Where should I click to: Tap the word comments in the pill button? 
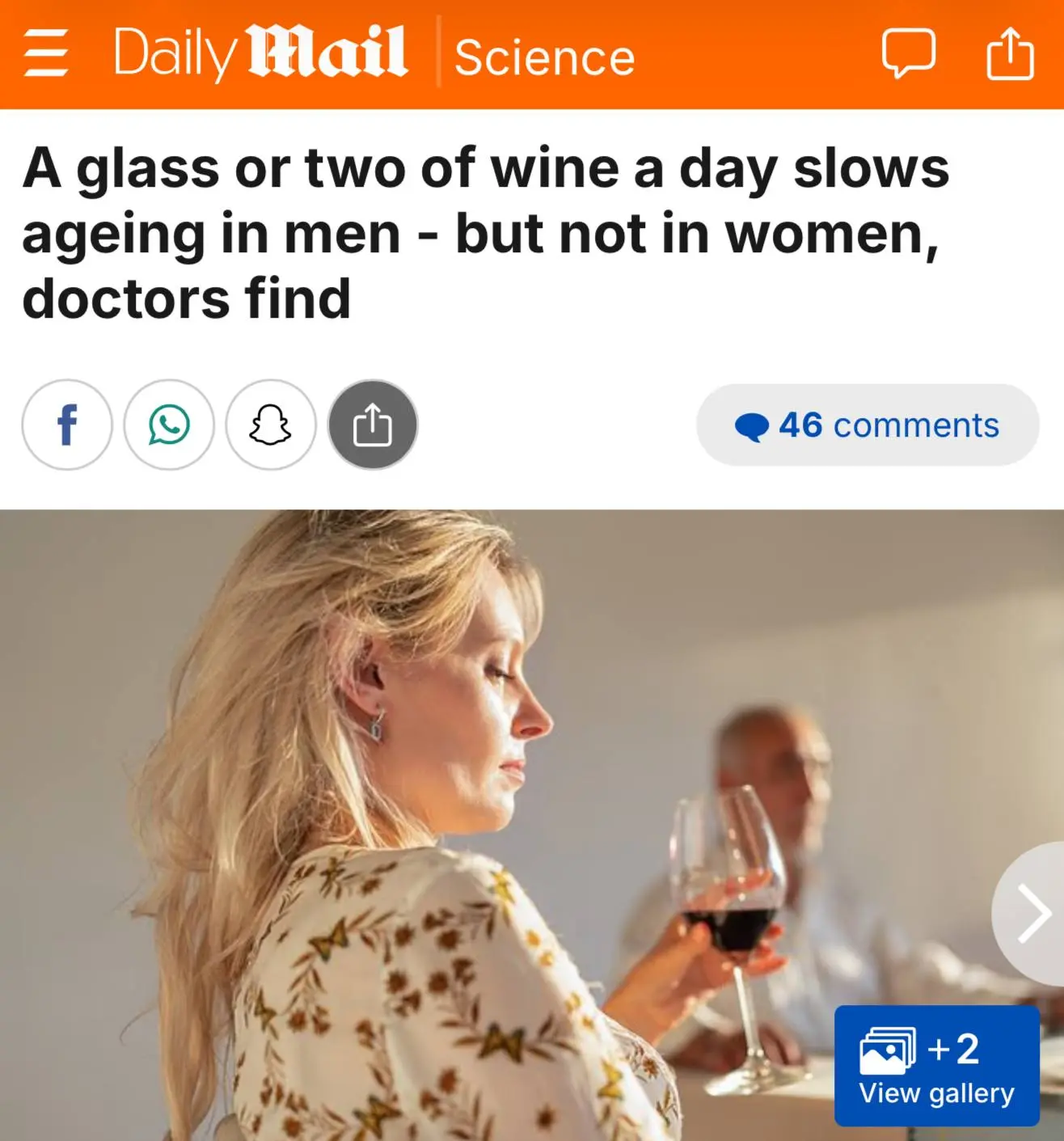click(x=916, y=425)
